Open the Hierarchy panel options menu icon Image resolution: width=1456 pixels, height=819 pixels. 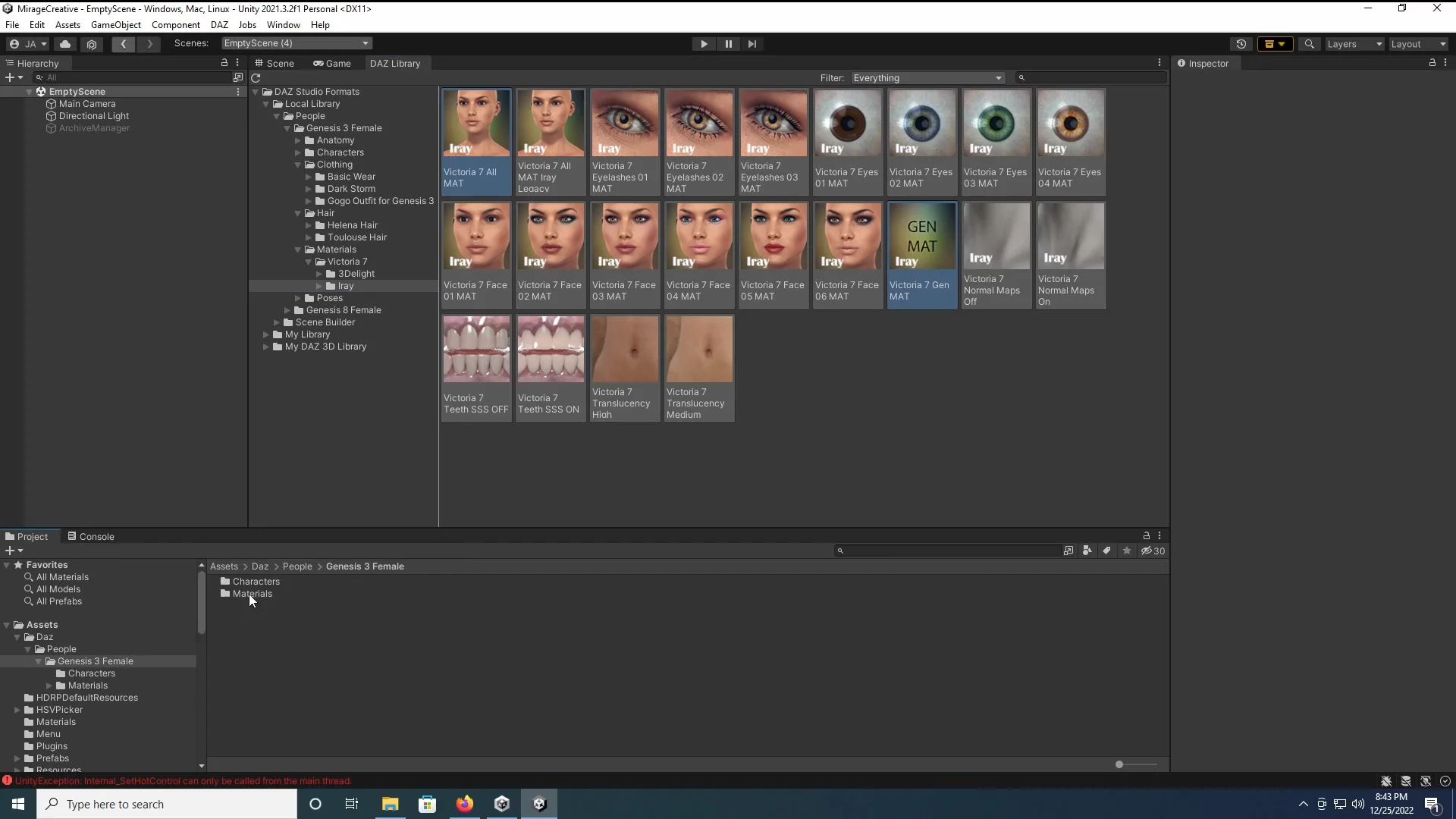tap(237, 63)
